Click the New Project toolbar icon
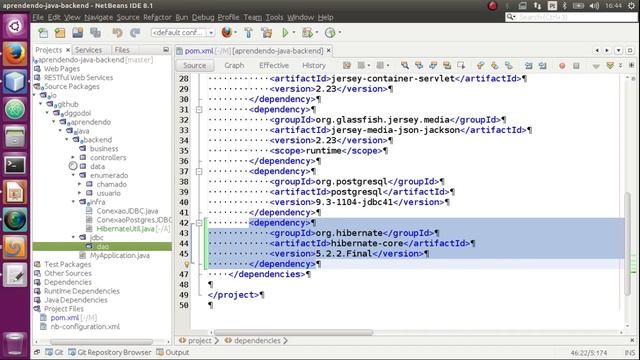 60,33
